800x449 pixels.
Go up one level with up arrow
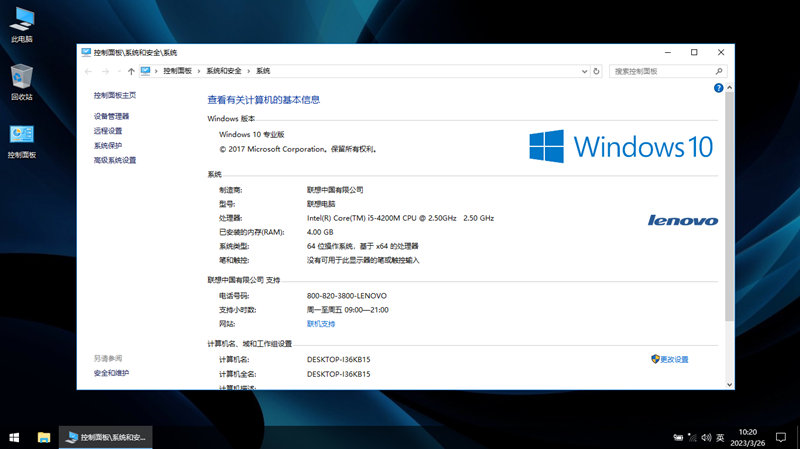point(131,71)
